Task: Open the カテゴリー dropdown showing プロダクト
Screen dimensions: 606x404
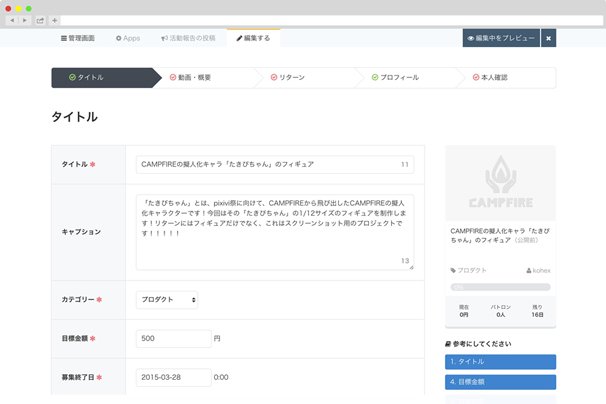Action: coord(167,299)
